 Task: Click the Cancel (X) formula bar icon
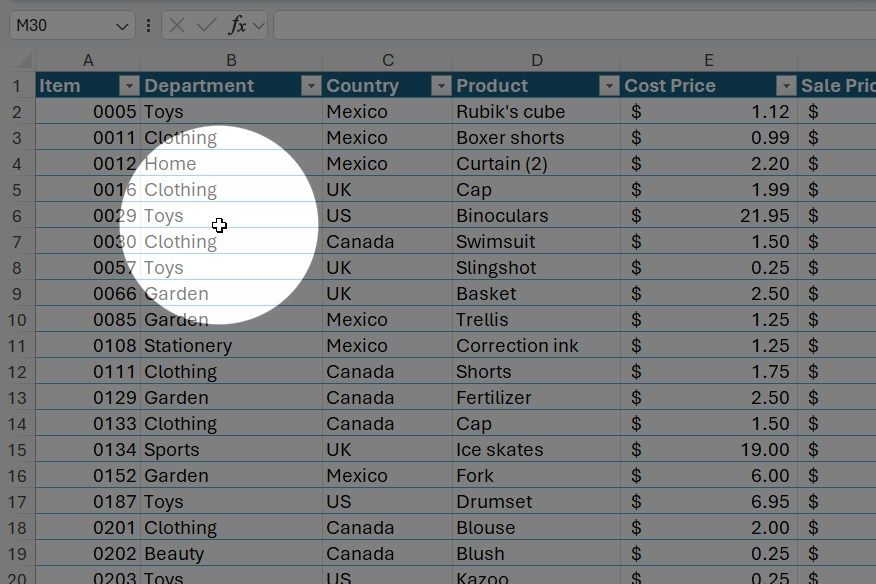177,25
